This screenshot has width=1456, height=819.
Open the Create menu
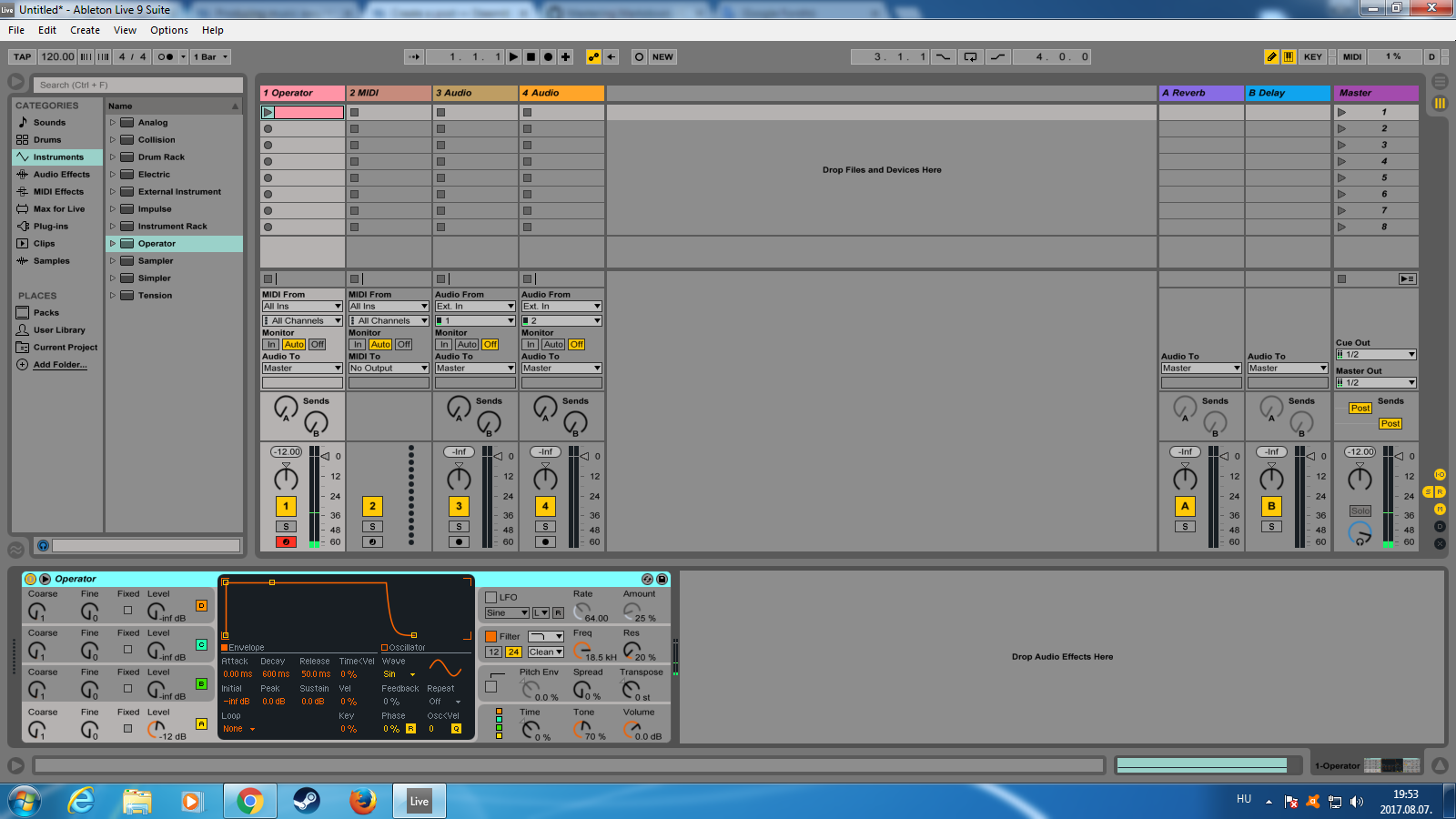click(x=85, y=30)
